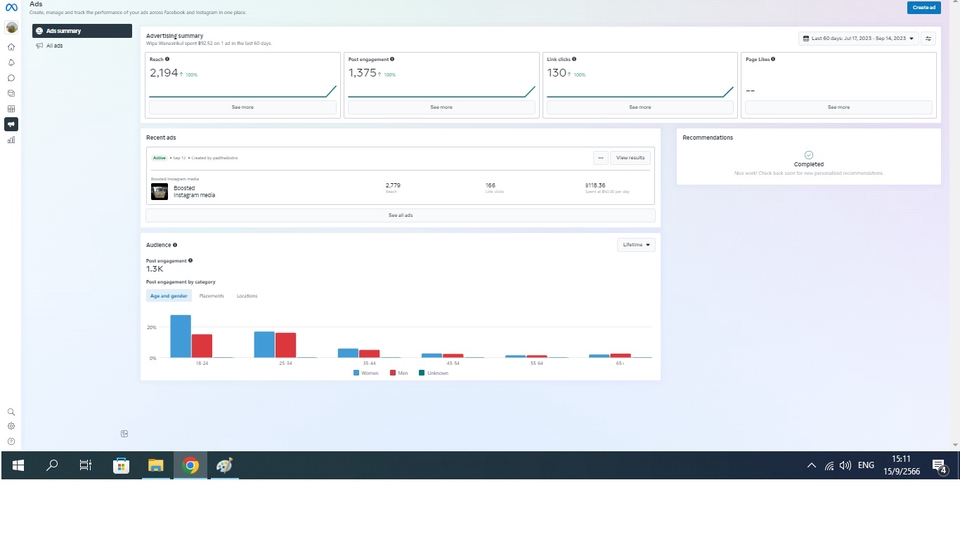Click the Post engagement value 1,375
The image size is (960, 539).
click(x=362, y=73)
